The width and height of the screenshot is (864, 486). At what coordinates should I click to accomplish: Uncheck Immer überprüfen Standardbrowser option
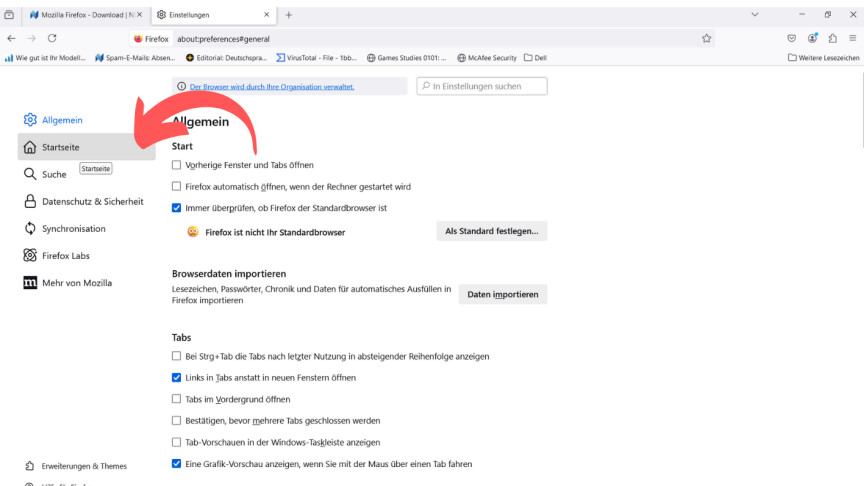(x=176, y=208)
